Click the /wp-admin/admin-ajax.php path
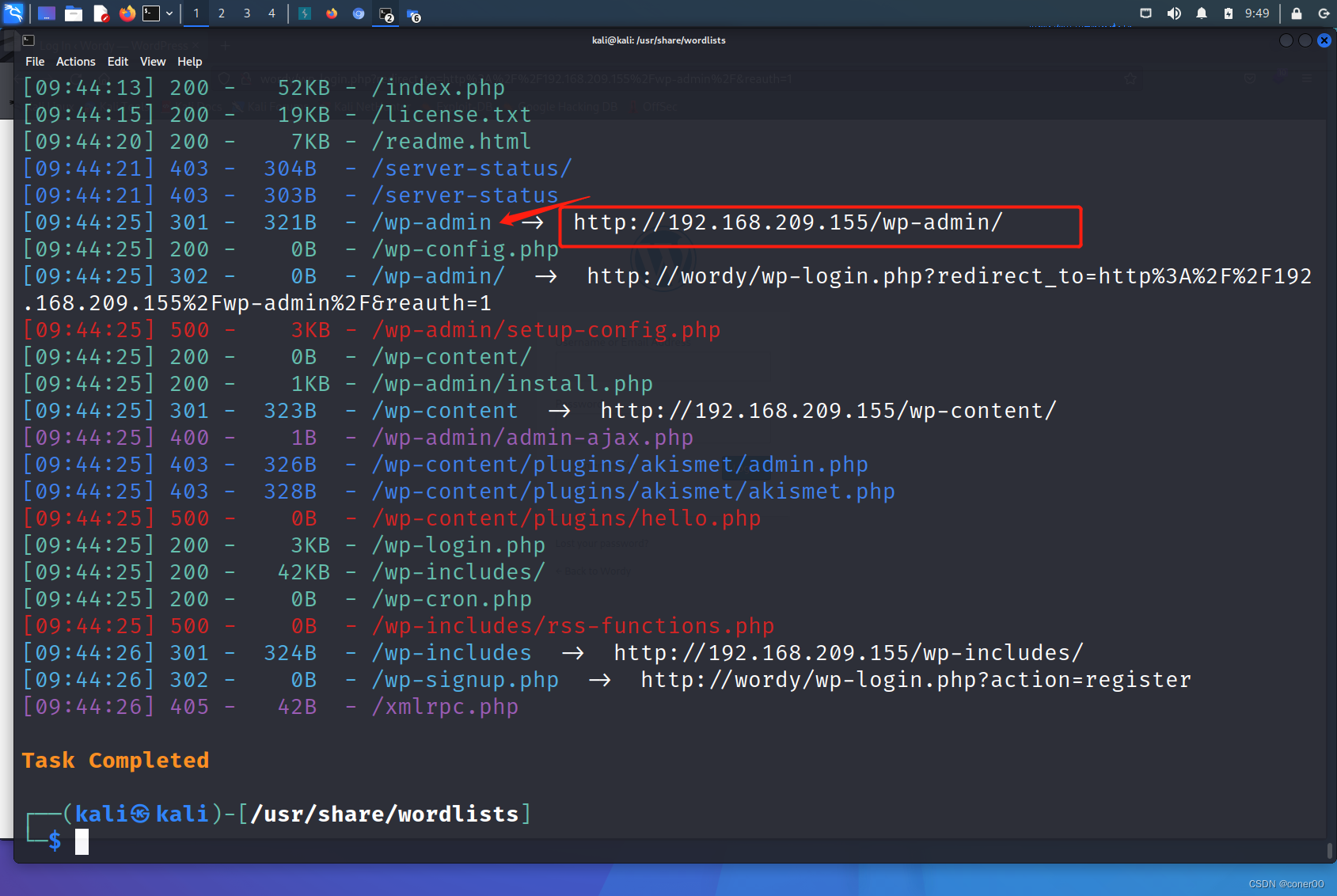 [x=533, y=438]
